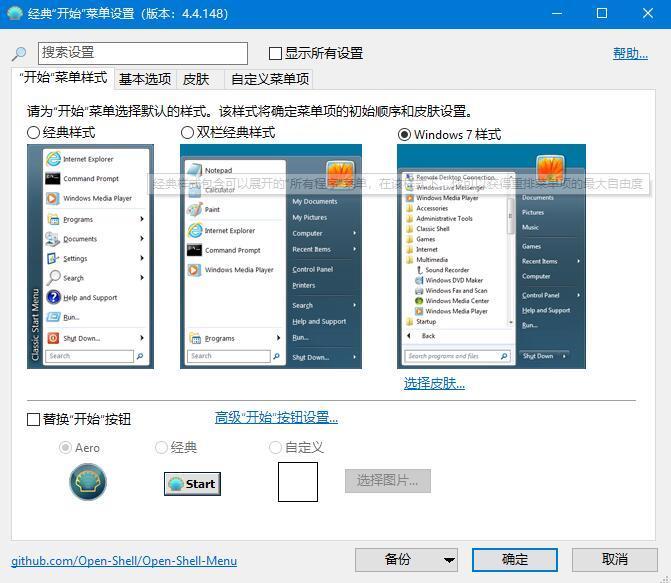Screen dimensions: 671x583
Task: Open the 自定义菜单项 tab
Action: 270,80
